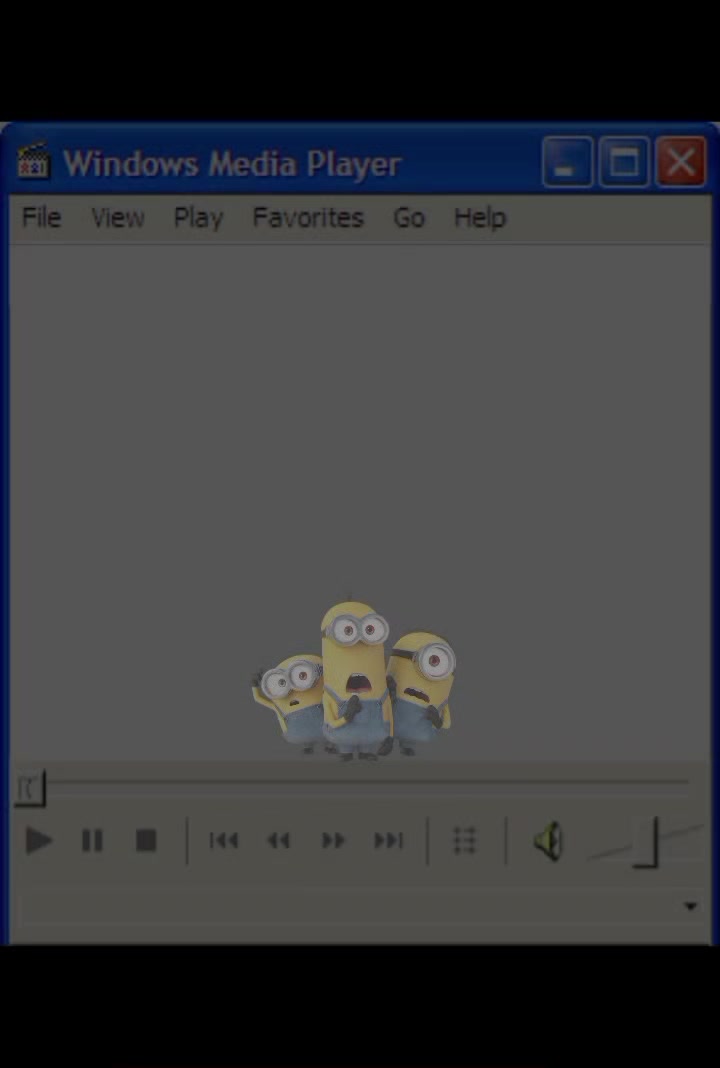
Task: Click the preview grid icon
Action: tap(465, 841)
